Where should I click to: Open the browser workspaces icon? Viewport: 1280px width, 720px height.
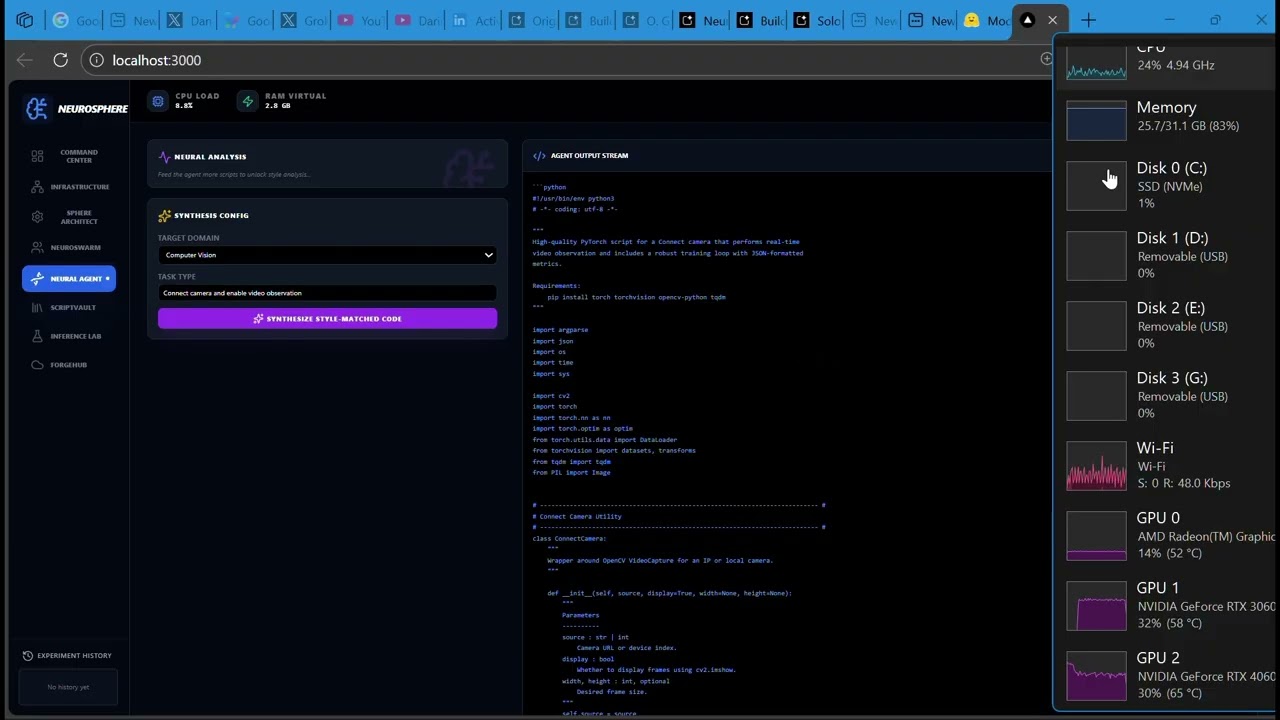coord(25,20)
